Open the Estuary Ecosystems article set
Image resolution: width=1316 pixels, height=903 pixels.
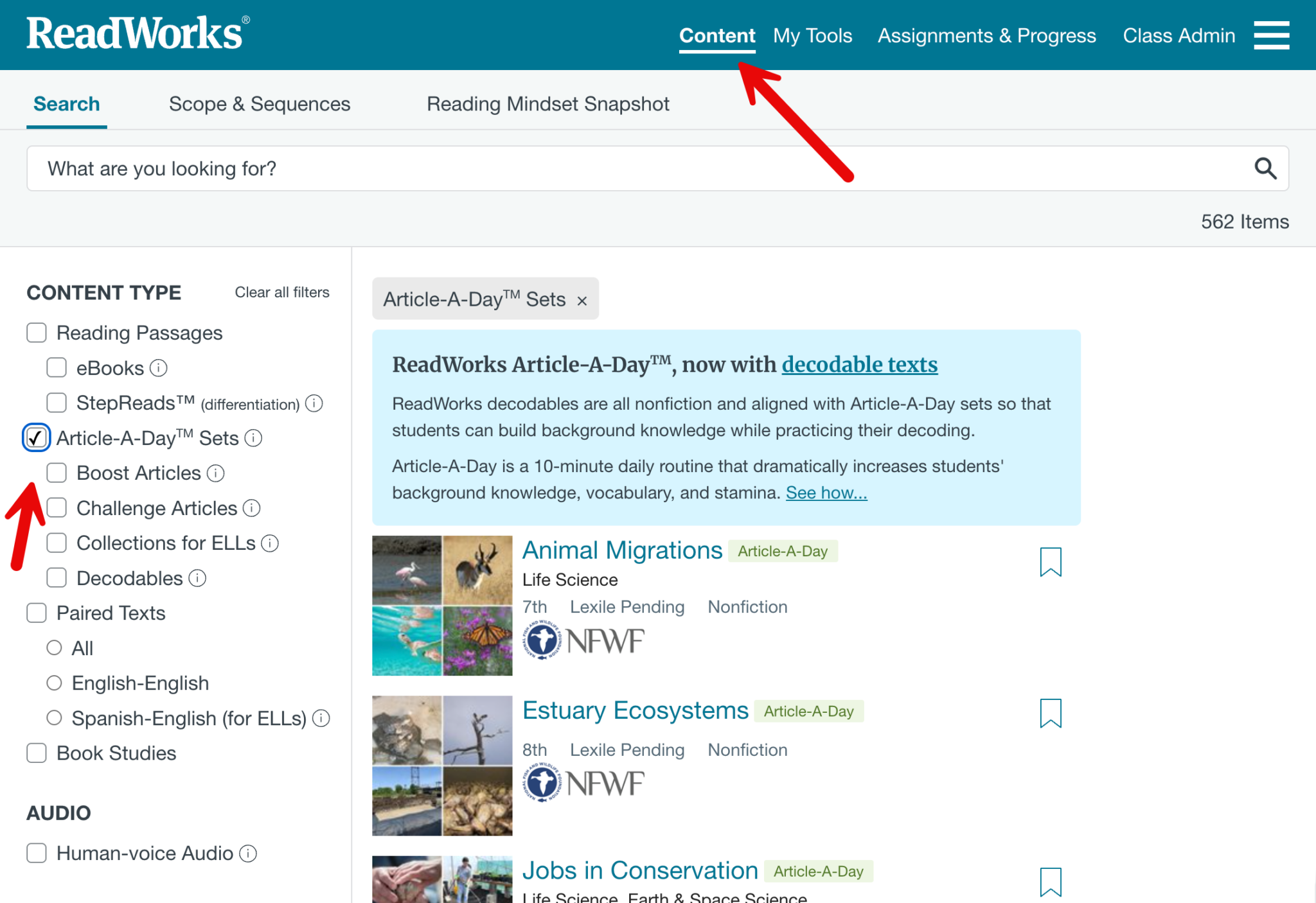tap(635, 710)
